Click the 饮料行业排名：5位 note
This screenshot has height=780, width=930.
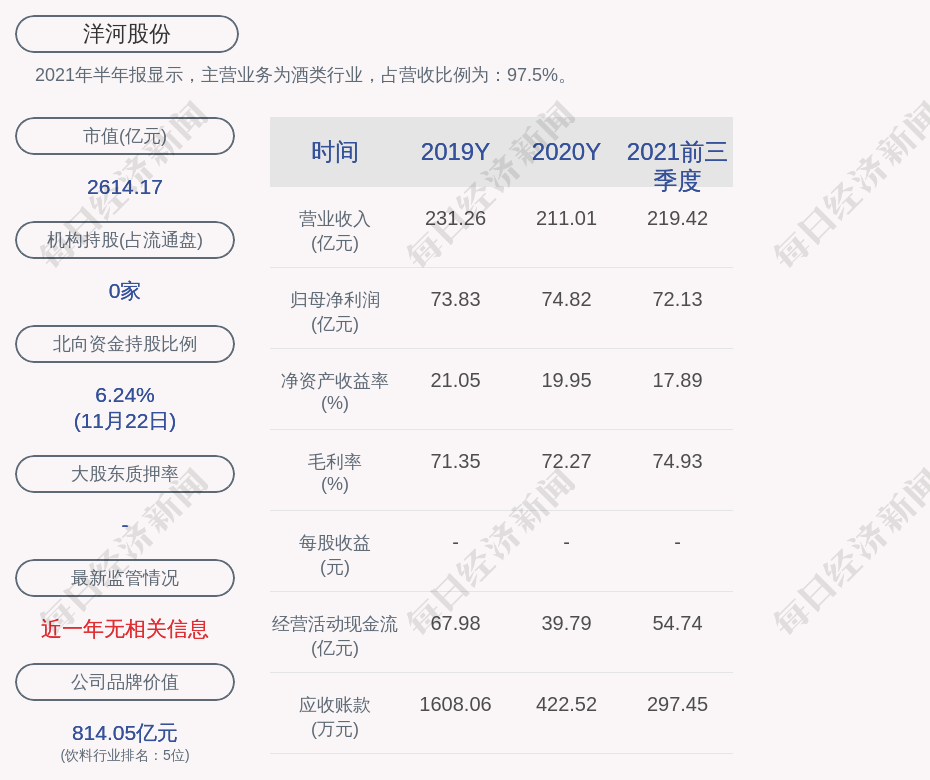[x=125, y=756]
